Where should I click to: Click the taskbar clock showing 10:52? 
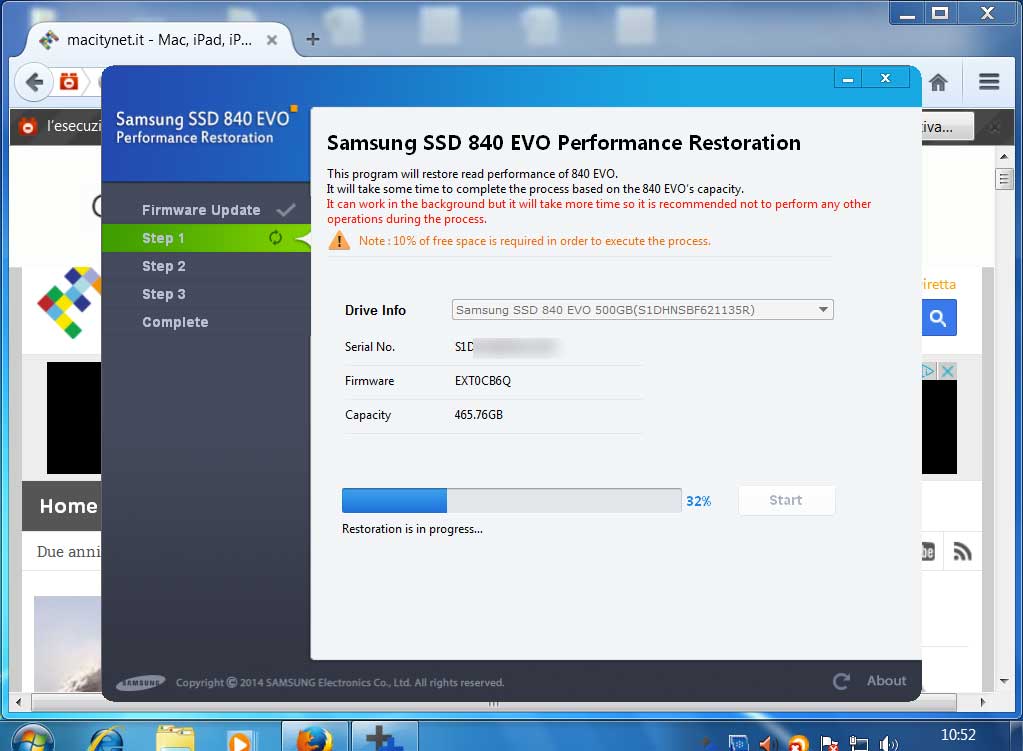click(958, 735)
